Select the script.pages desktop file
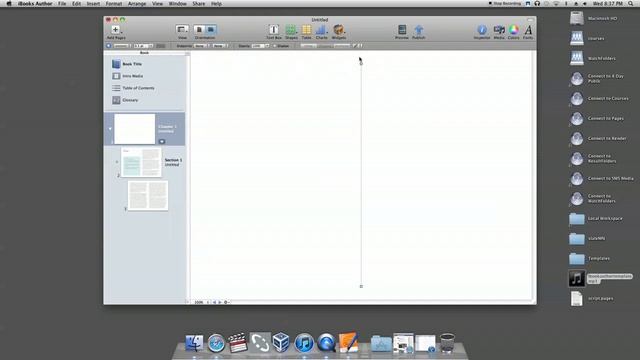Image resolution: width=640 pixels, height=360 pixels. pos(592,298)
